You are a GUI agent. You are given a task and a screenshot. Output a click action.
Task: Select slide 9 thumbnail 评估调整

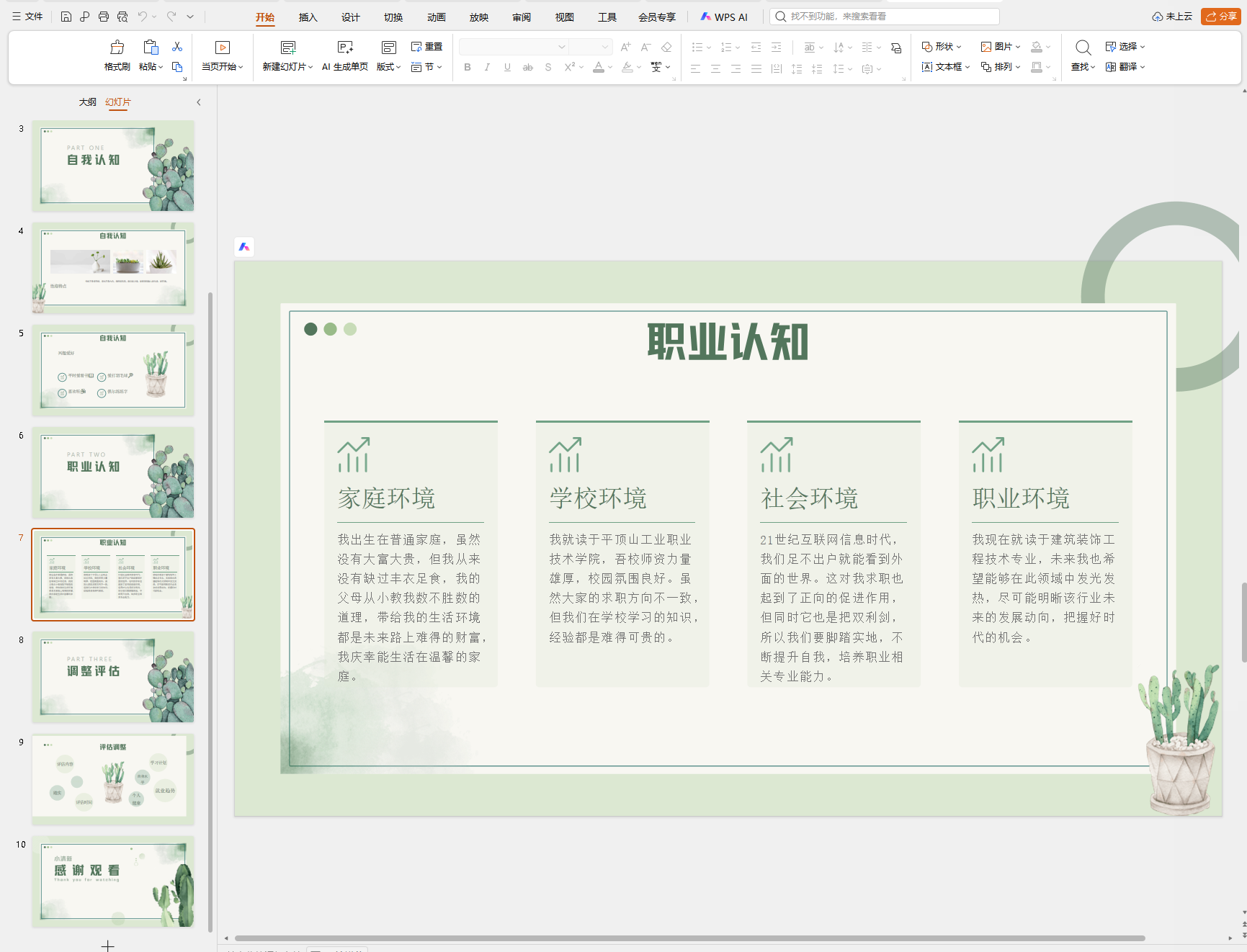(x=113, y=779)
